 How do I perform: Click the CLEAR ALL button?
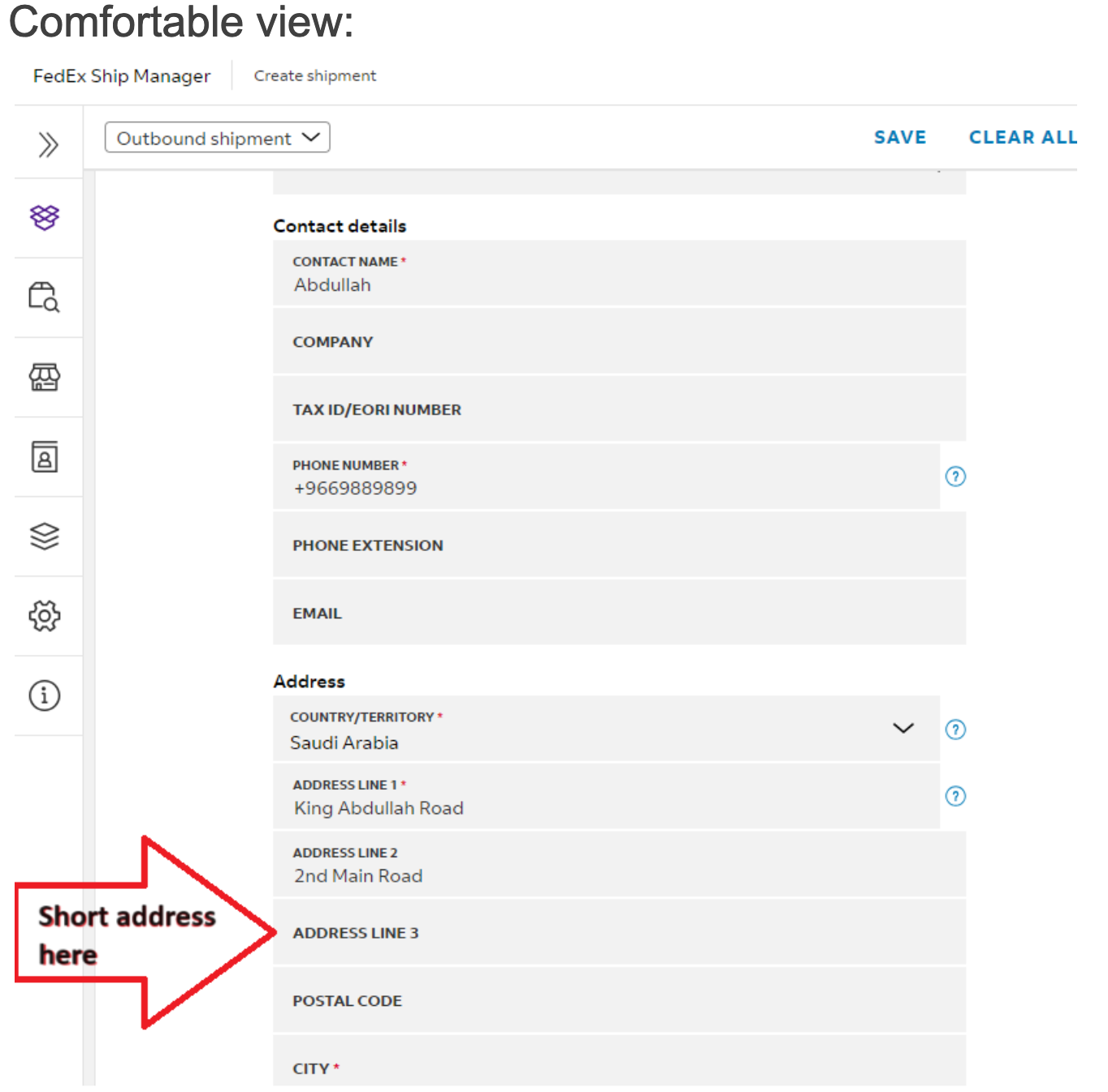tap(1023, 137)
